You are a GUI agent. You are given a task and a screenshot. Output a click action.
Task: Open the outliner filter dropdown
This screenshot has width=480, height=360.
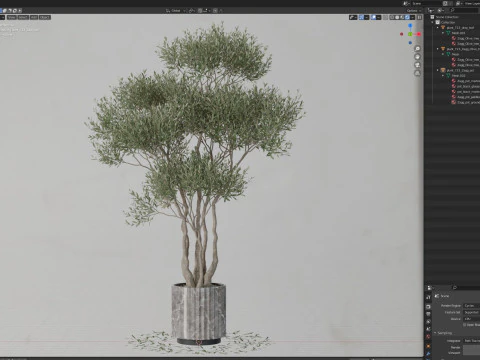coord(441,11)
